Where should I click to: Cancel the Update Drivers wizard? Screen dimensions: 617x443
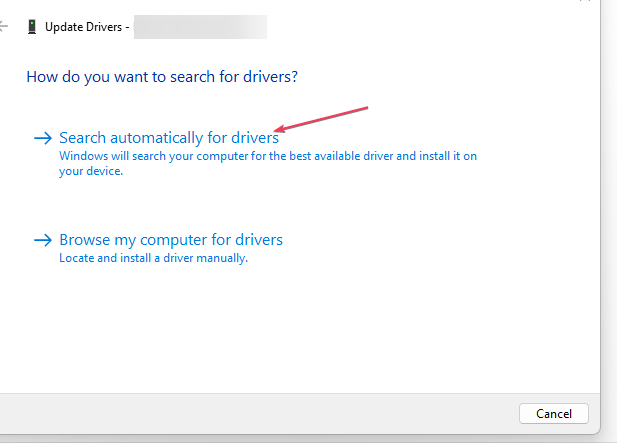[554, 413]
